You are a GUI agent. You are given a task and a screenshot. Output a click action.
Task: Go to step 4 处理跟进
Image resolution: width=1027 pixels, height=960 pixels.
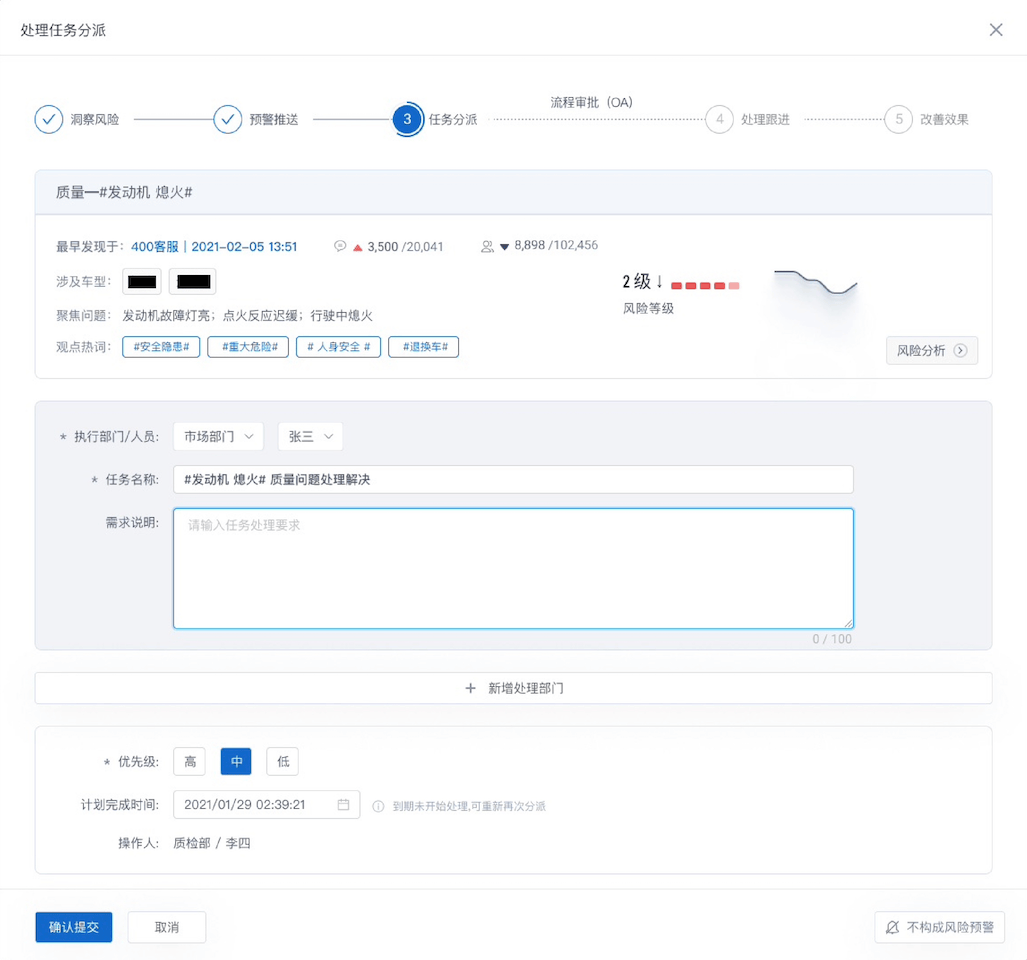click(719, 119)
